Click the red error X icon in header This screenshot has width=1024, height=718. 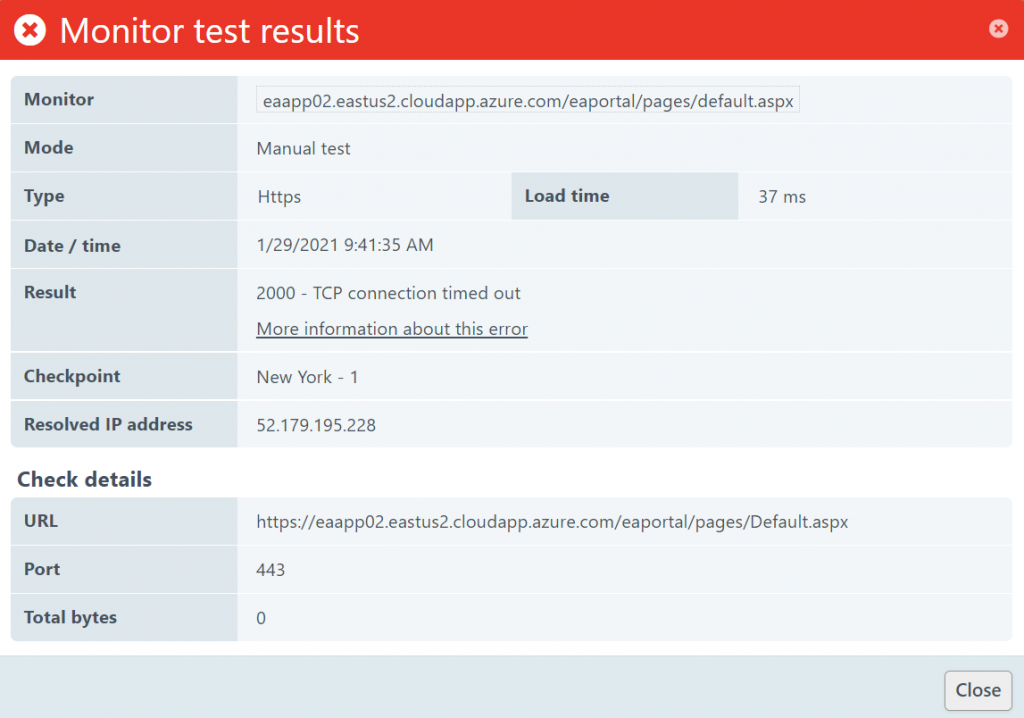30,30
